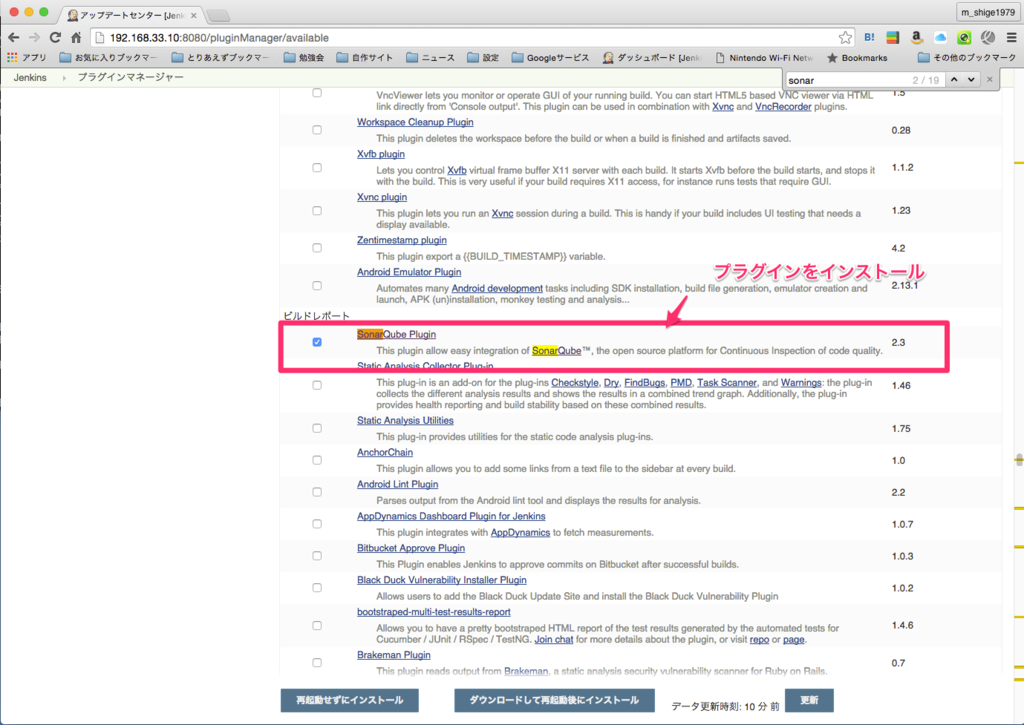Click the Hatena B! extension icon
Viewport: 1024px width, 725px height.
tap(869, 38)
